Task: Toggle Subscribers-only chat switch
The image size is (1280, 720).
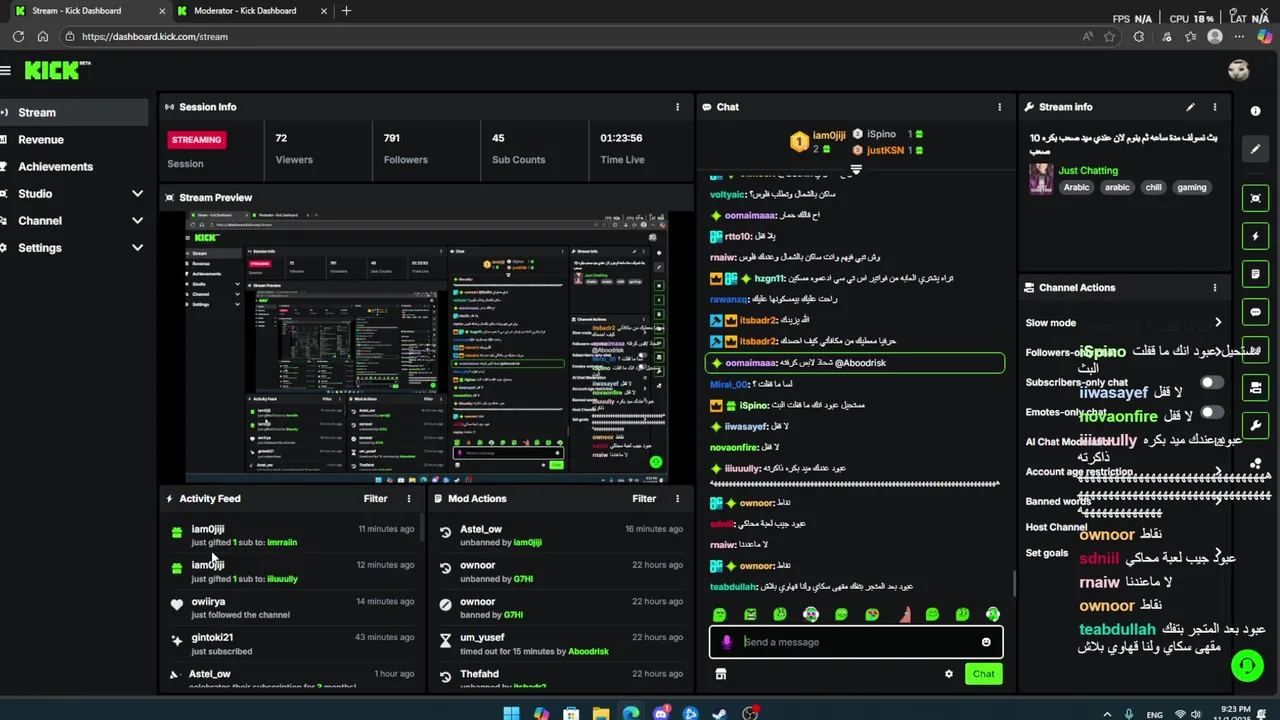Action: [1212, 382]
